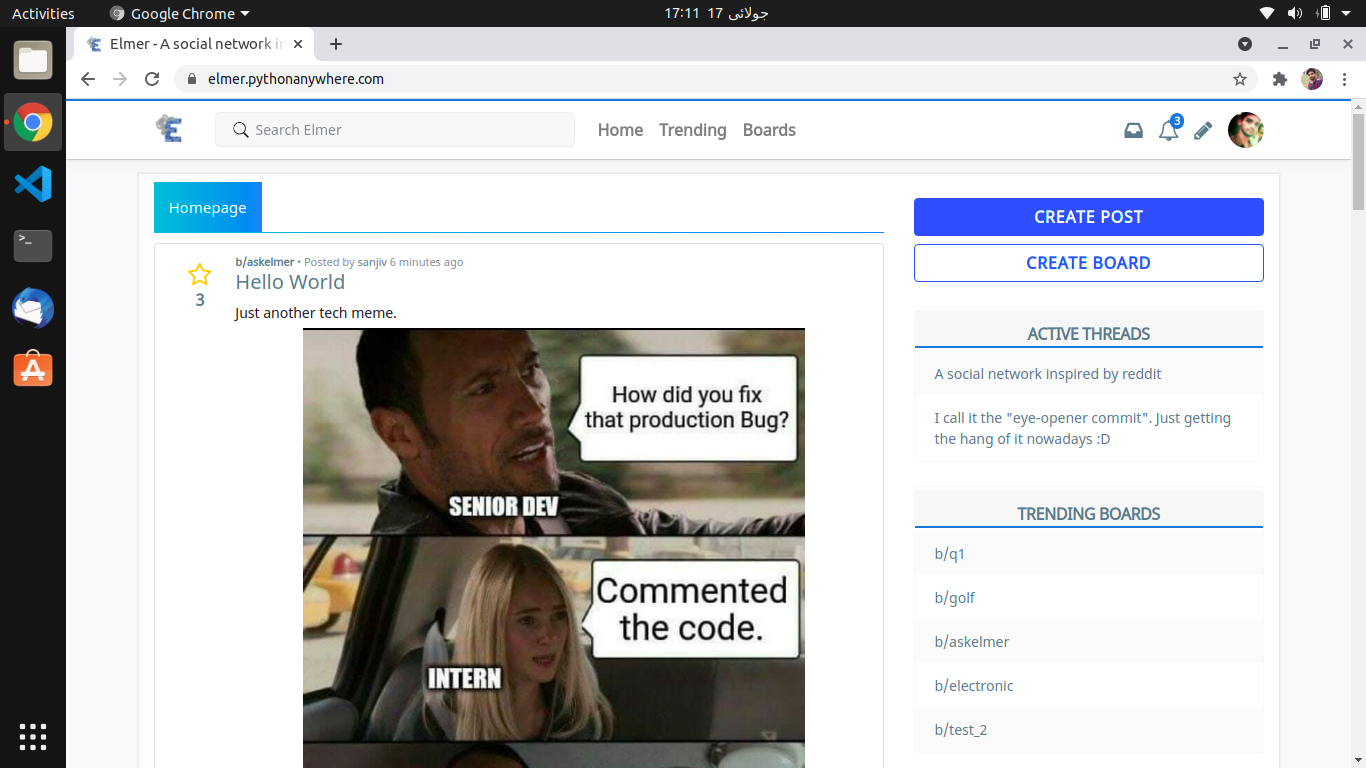Open the b/askelmer link above post
This screenshot has width=1366, height=768.
pos(265,262)
